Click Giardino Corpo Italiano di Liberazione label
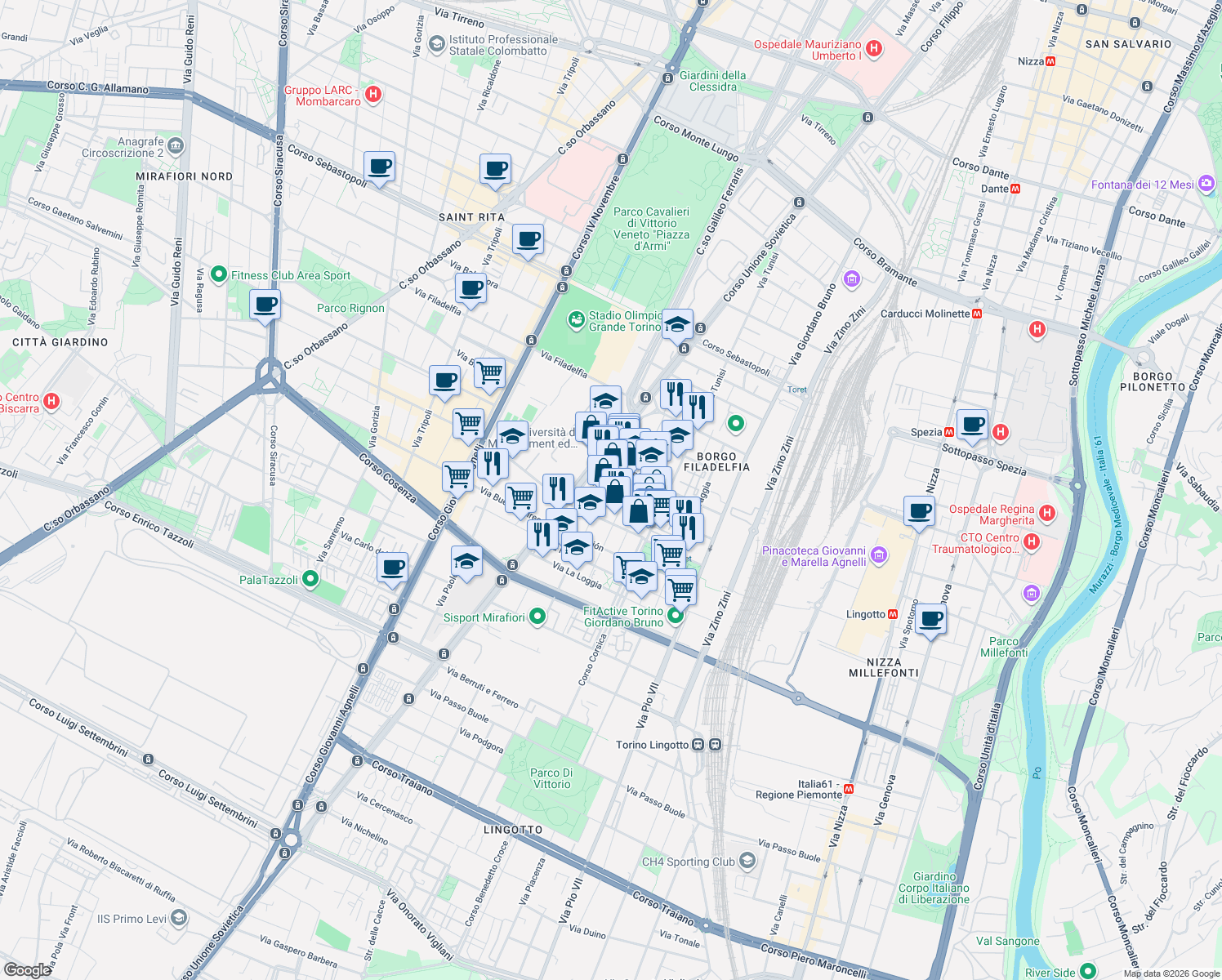Screen dimensions: 1222x980 pos(934,888)
